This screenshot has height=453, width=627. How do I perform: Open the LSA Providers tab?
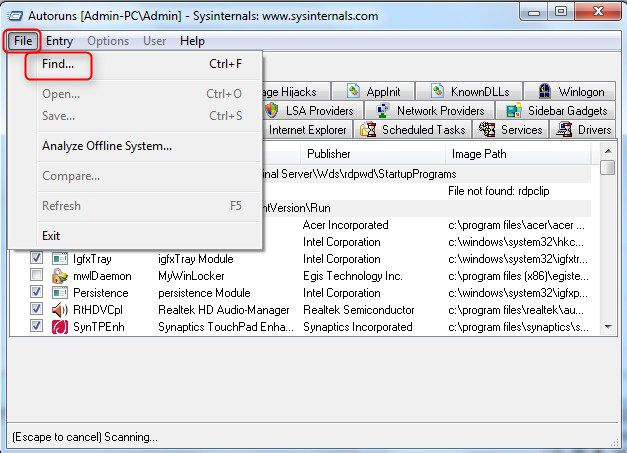pos(312,111)
